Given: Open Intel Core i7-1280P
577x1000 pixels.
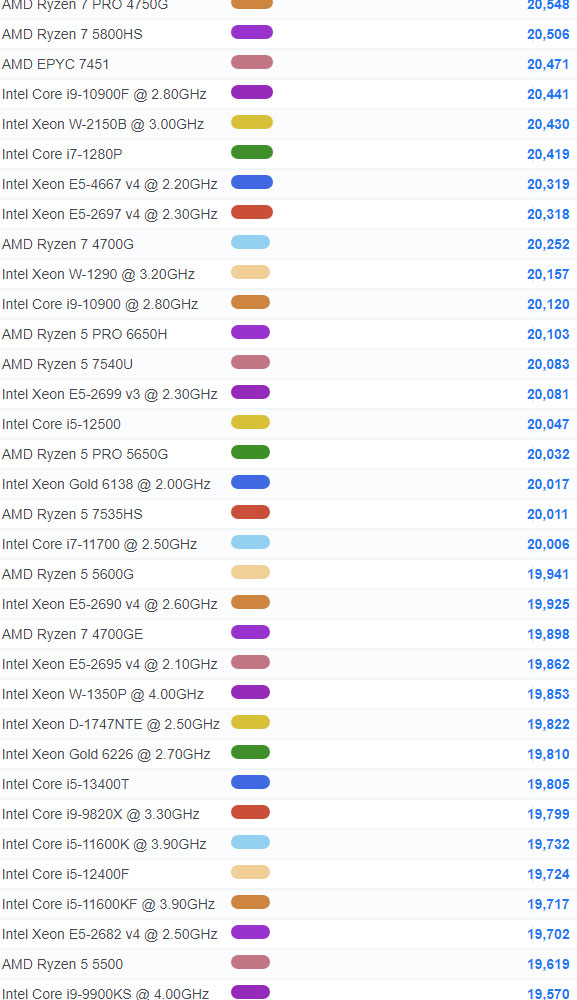Looking at the screenshot, I should [62, 154].
